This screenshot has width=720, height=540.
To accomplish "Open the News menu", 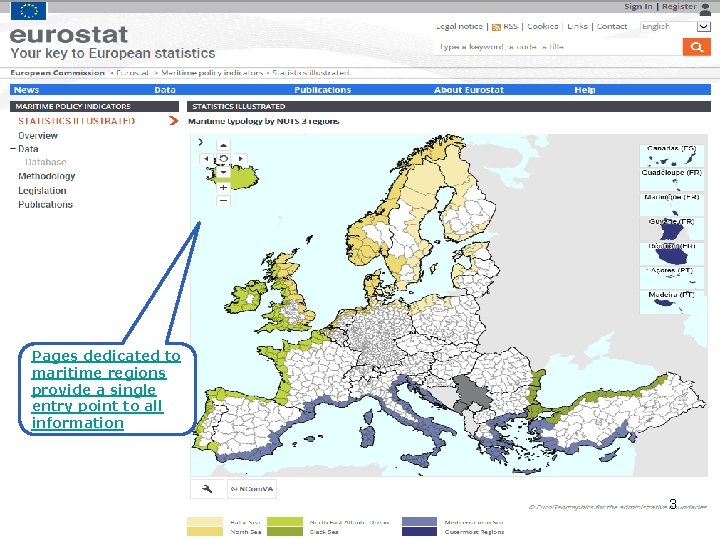I will coord(26,90).
